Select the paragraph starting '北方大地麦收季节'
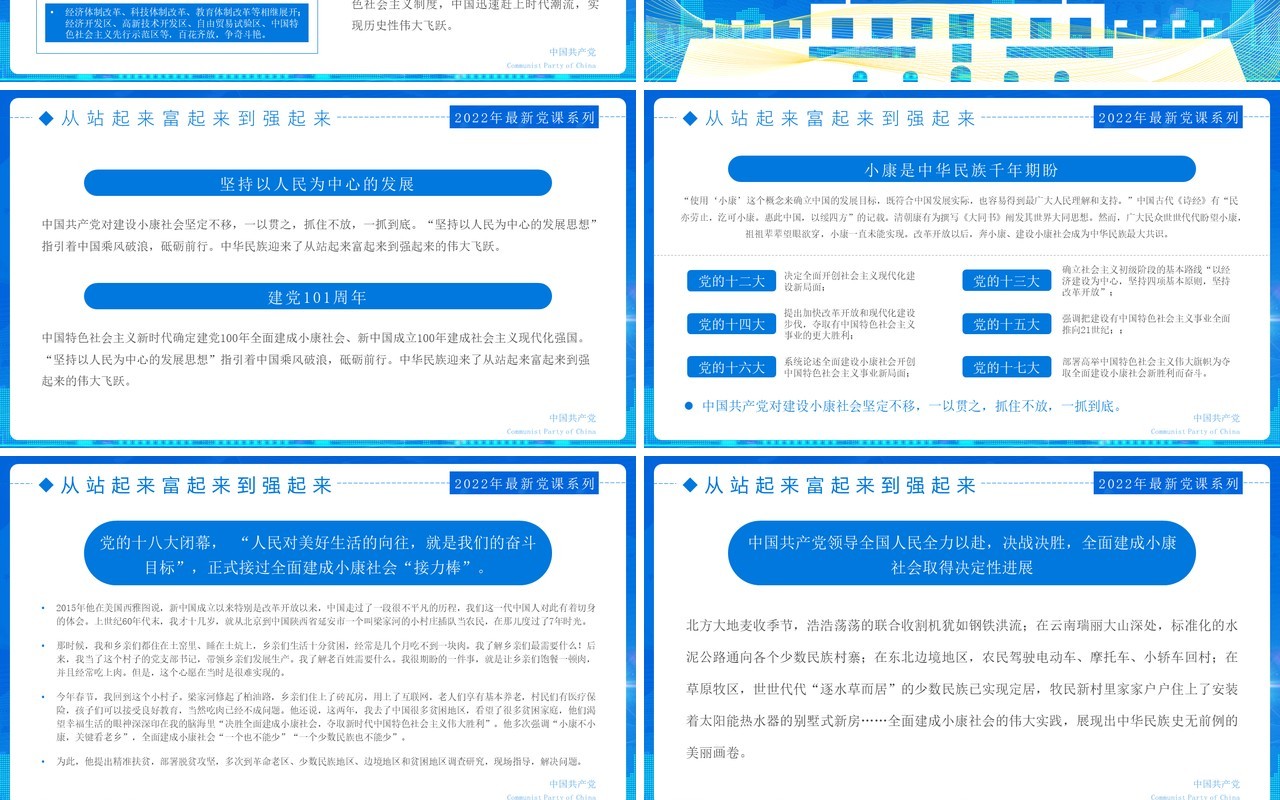1280x800 pixels. coord(962,689)
